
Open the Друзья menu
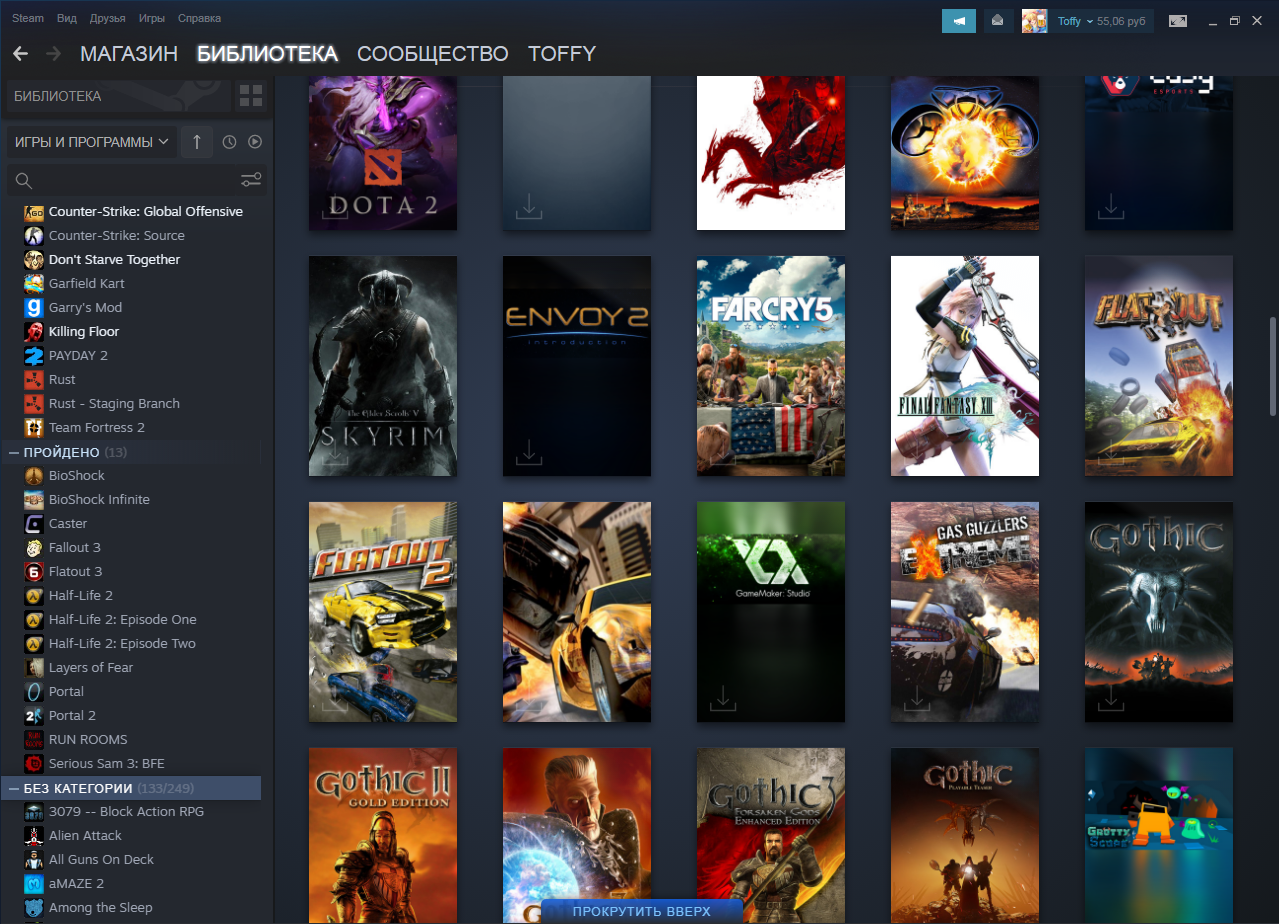coord(107,18)
